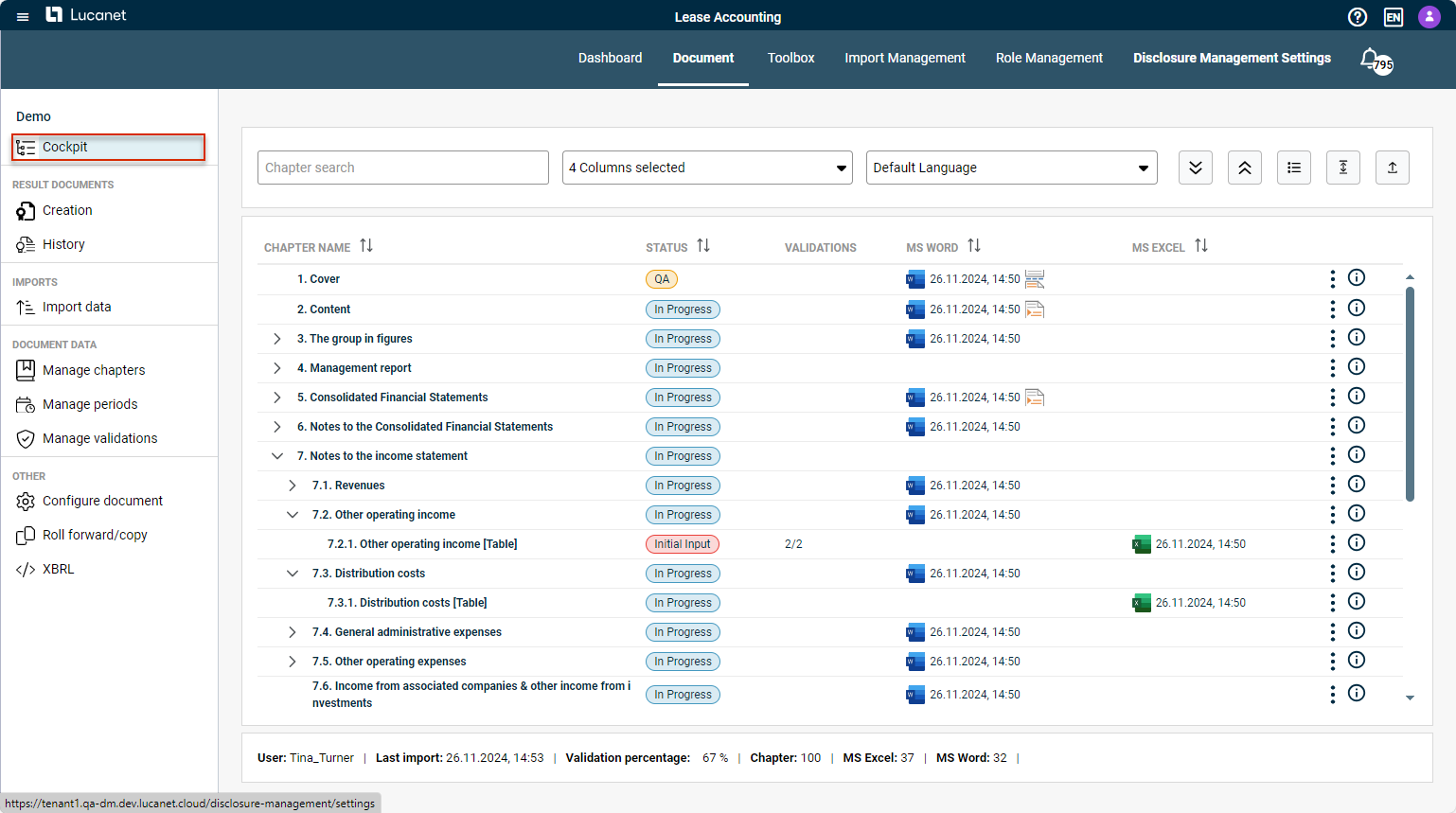
Task: Expand 6. Notes to Consolidated Financial Statements
Action: click(277, 427)
